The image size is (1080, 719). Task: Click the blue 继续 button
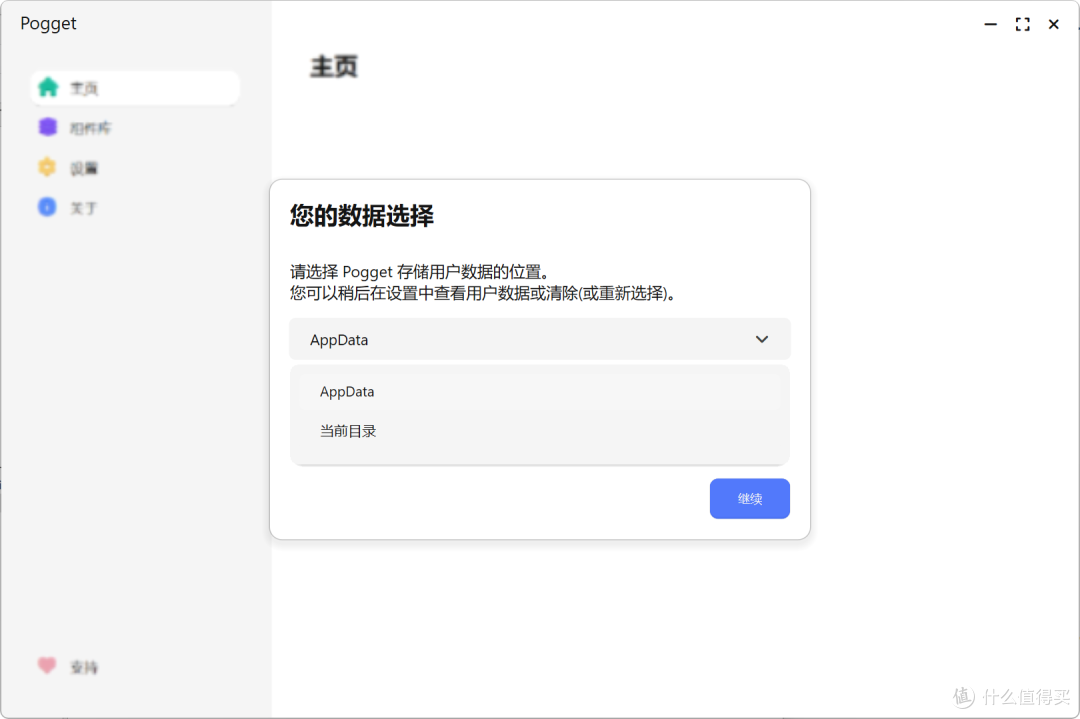tap(749, 499)
